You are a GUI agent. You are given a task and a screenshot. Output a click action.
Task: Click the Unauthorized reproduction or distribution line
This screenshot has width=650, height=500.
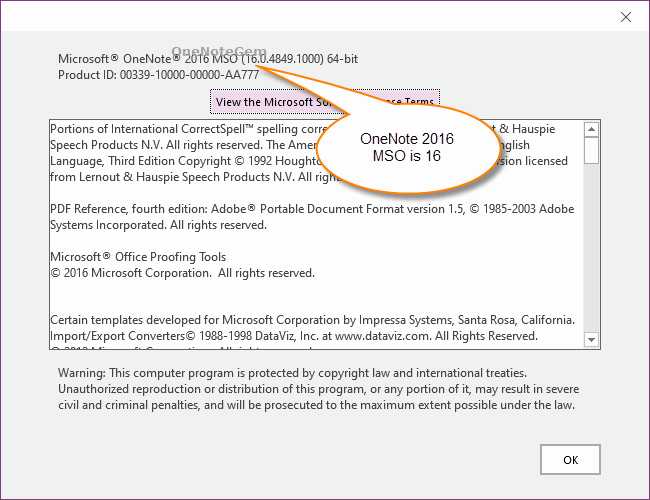318,389
